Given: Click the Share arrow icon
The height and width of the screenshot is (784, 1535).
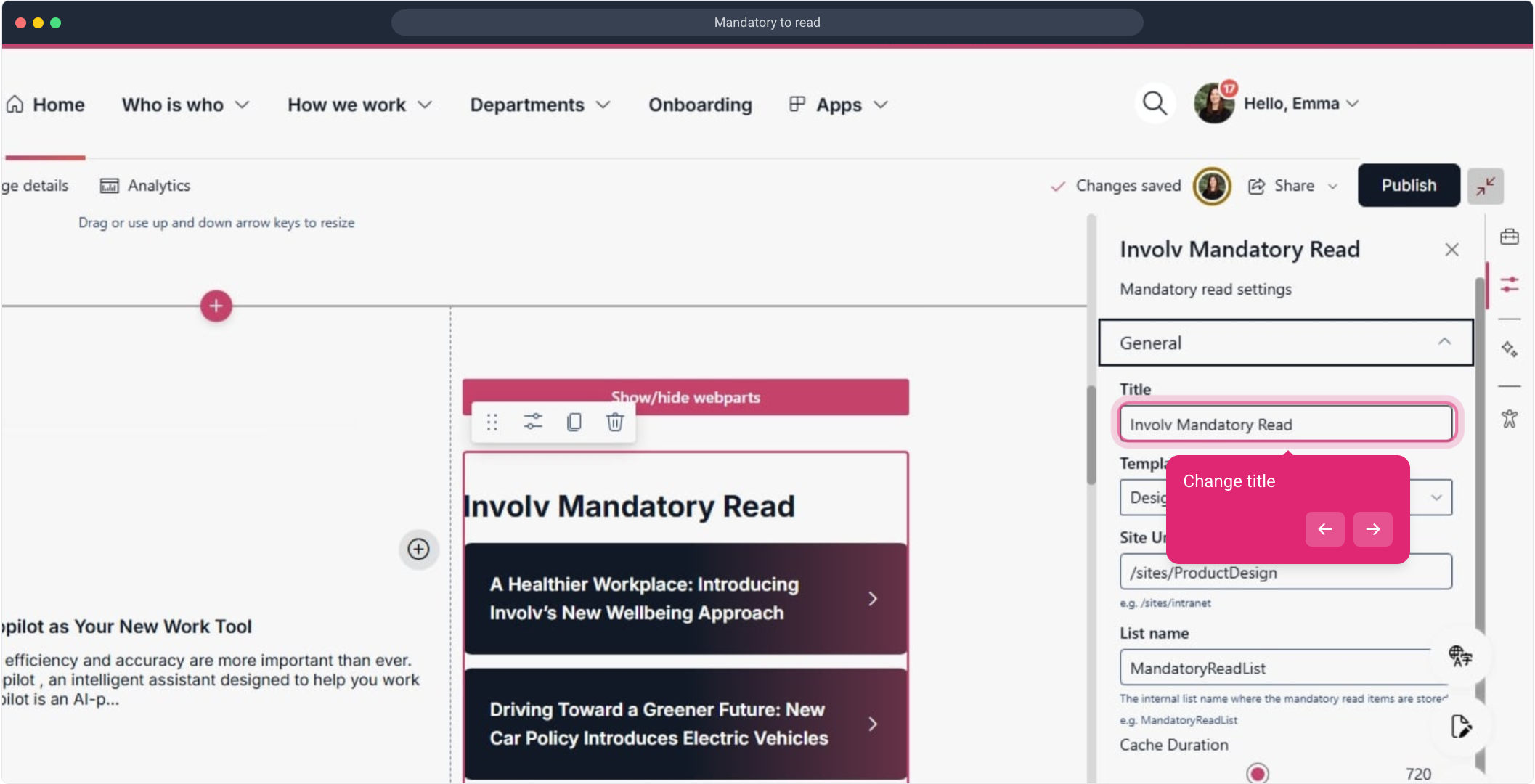Looking at the screenshot, I should [x=1257, y=186].
